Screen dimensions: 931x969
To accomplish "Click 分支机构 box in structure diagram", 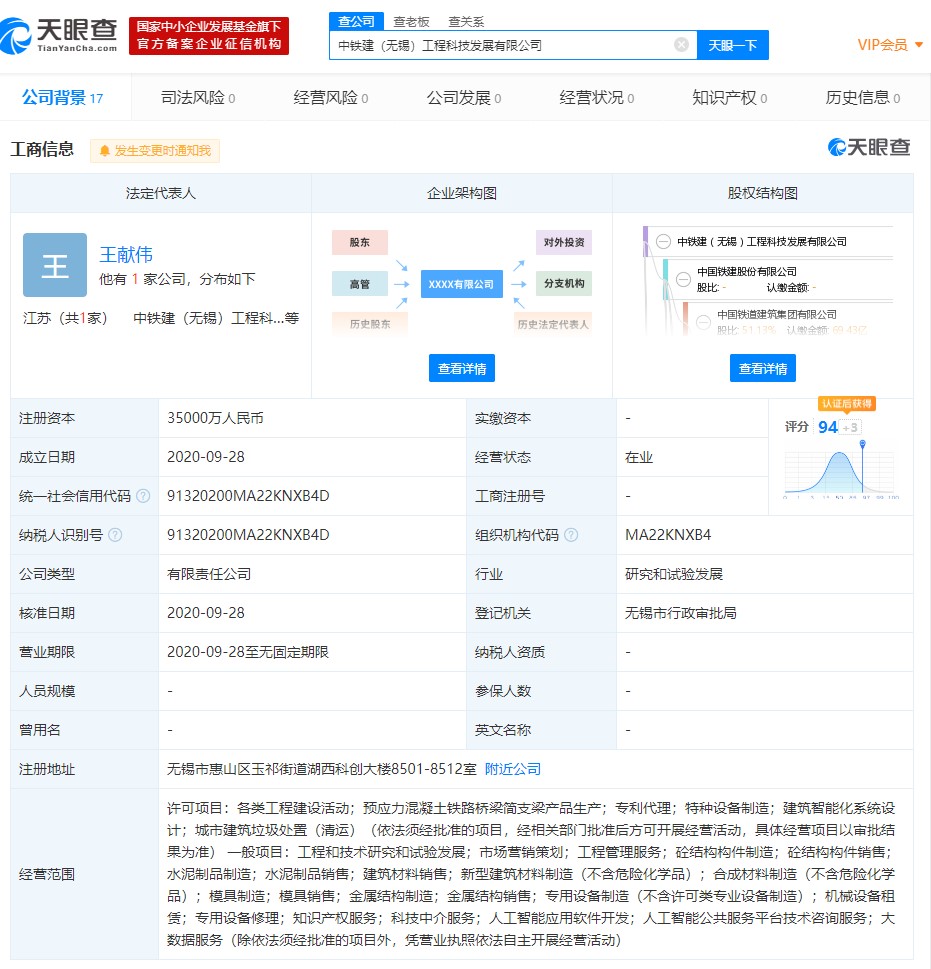I will [563, 283].
